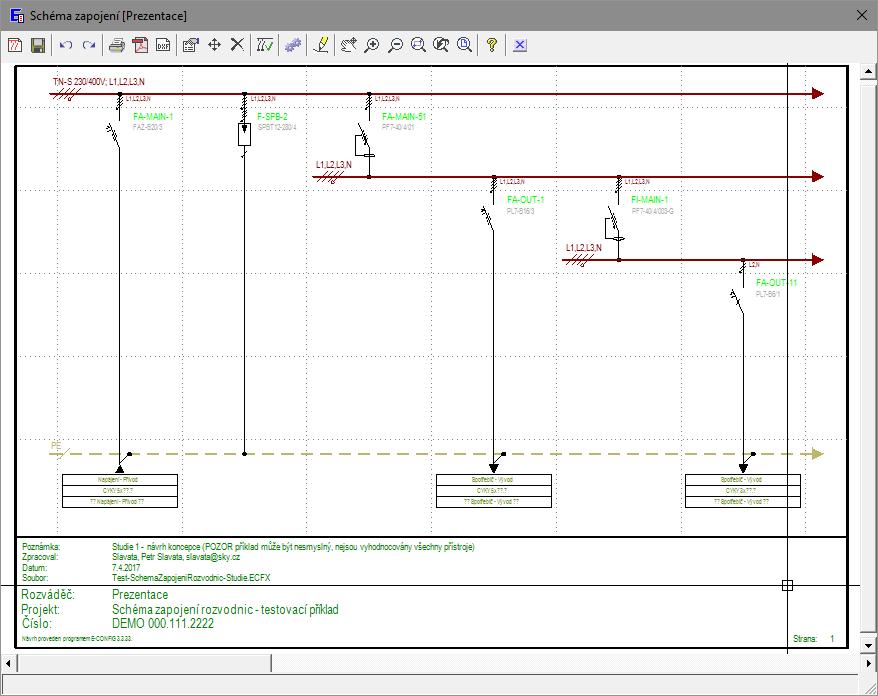Image resolution: width=878 pixels, height=696 pixels.
Task: Click the horizontal scrollbar thumb
Action: 144,664
